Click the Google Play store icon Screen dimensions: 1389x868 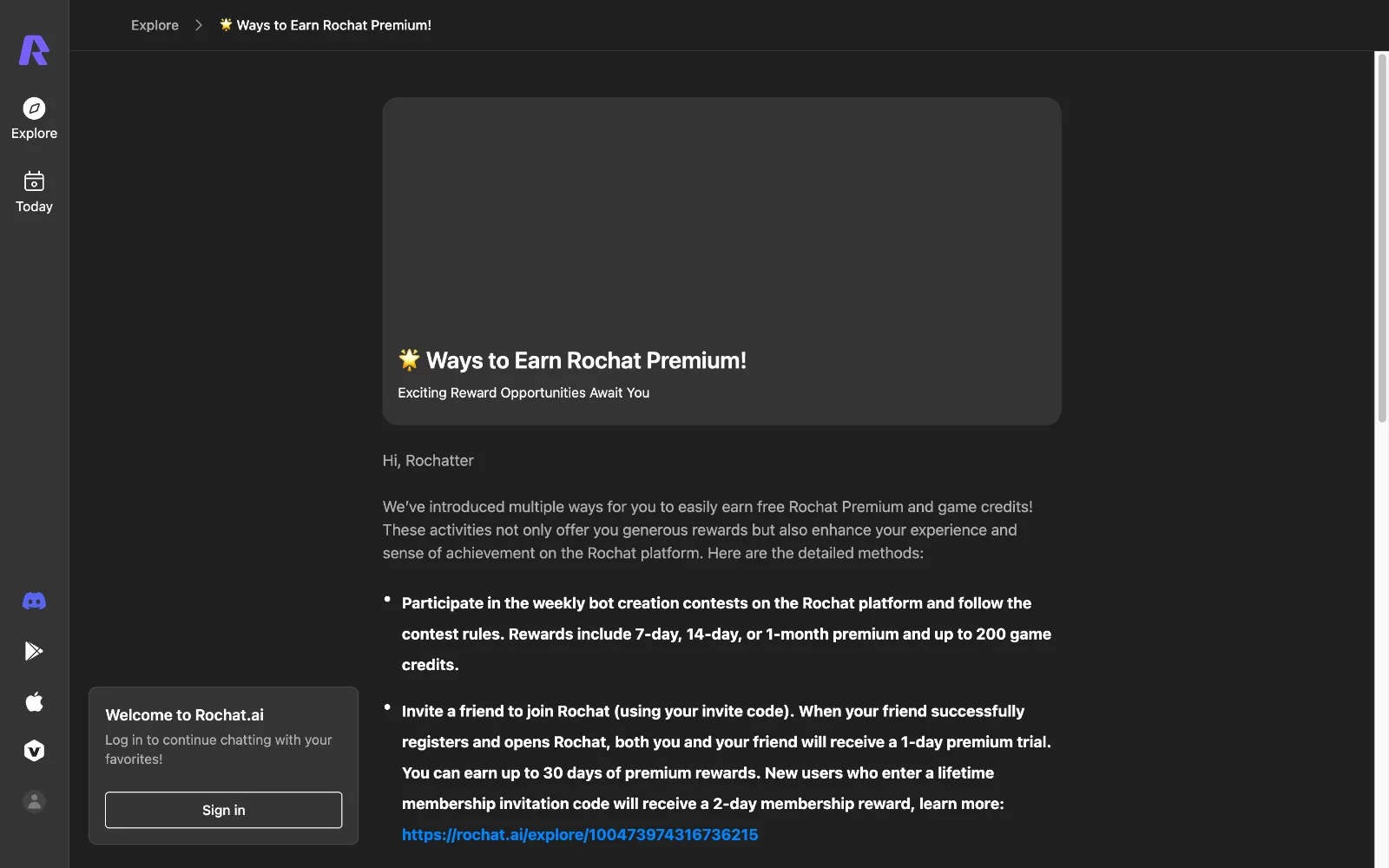(x=34, y=651)
